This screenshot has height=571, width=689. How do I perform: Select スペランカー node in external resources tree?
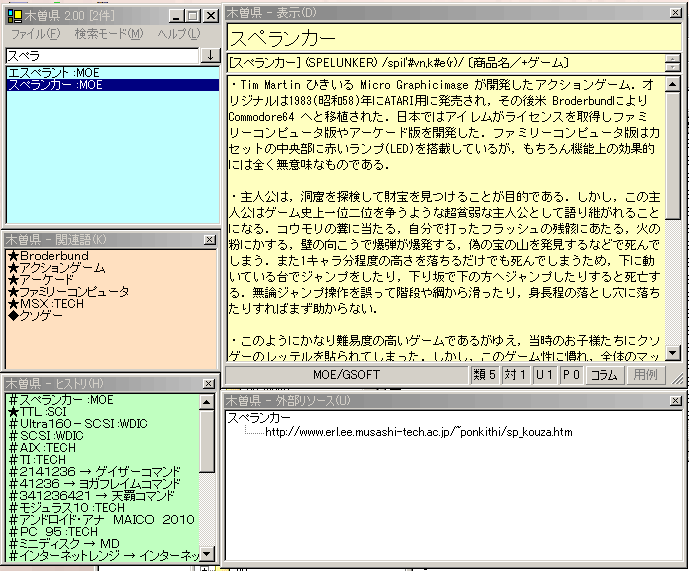[259, 418]
